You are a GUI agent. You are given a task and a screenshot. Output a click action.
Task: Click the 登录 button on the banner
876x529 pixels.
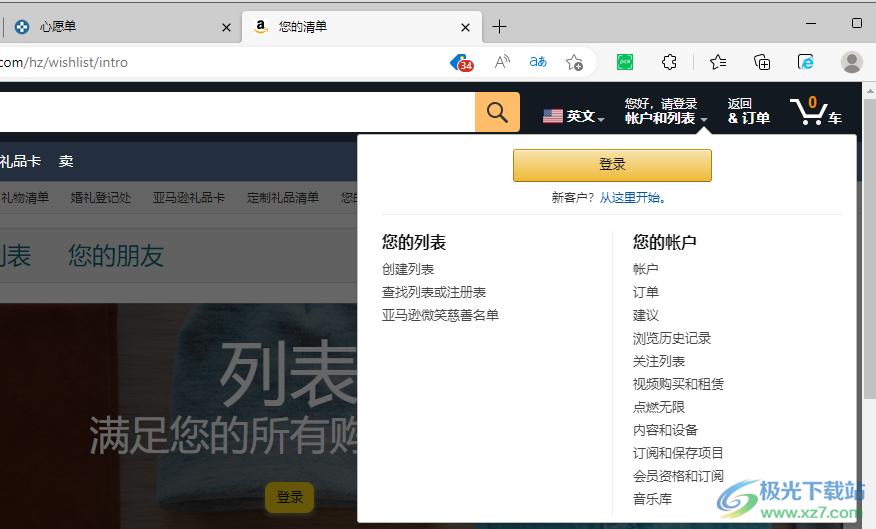289,497
